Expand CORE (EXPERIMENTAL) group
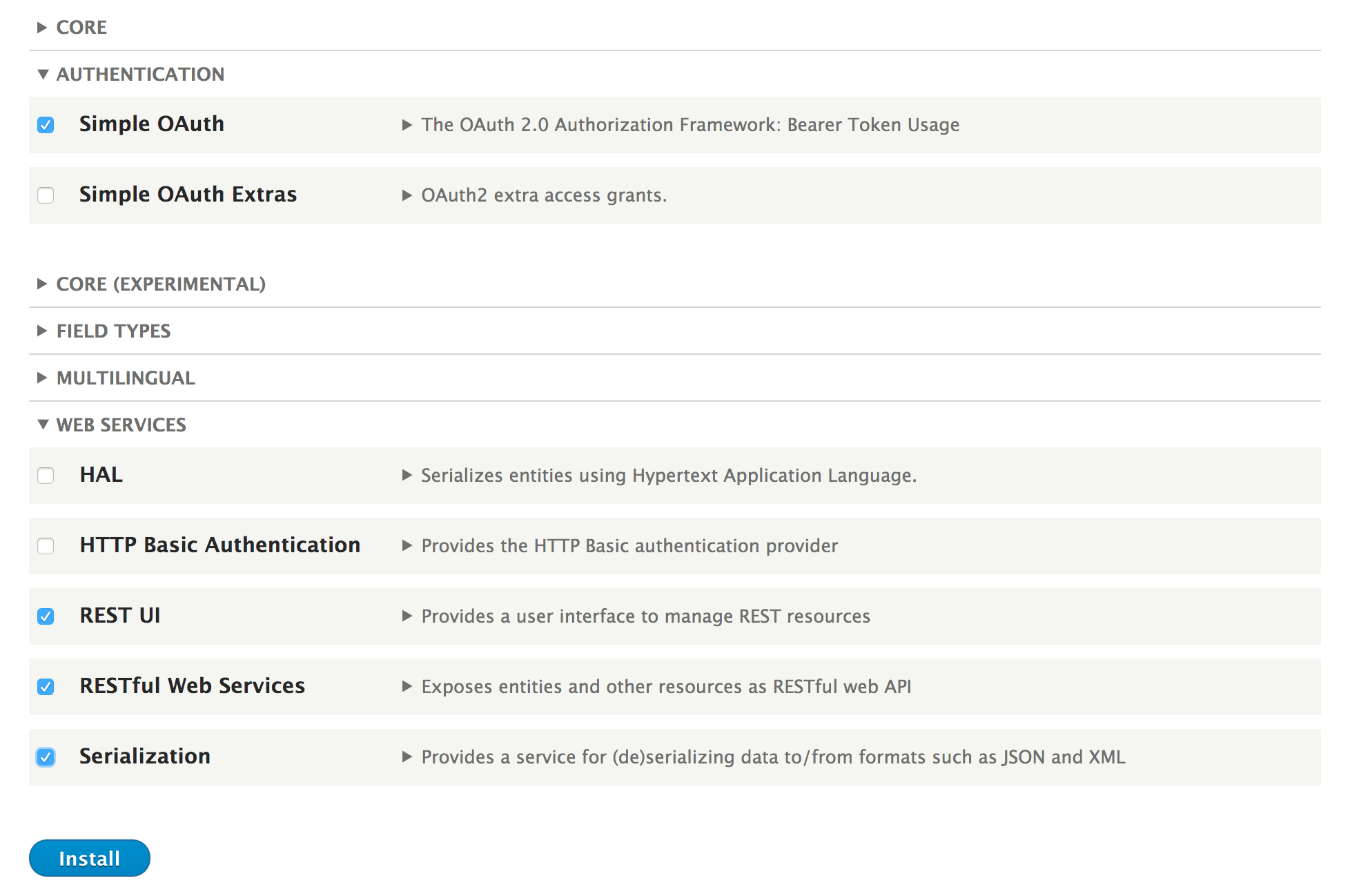Image resolution: width=1350 pixels, height=896 pixels. pyautogui.click(x=160, y=284)
